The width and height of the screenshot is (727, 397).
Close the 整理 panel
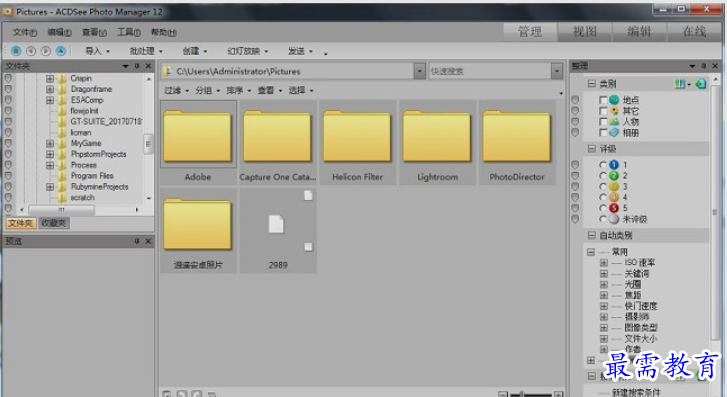[x=715, y=66]
